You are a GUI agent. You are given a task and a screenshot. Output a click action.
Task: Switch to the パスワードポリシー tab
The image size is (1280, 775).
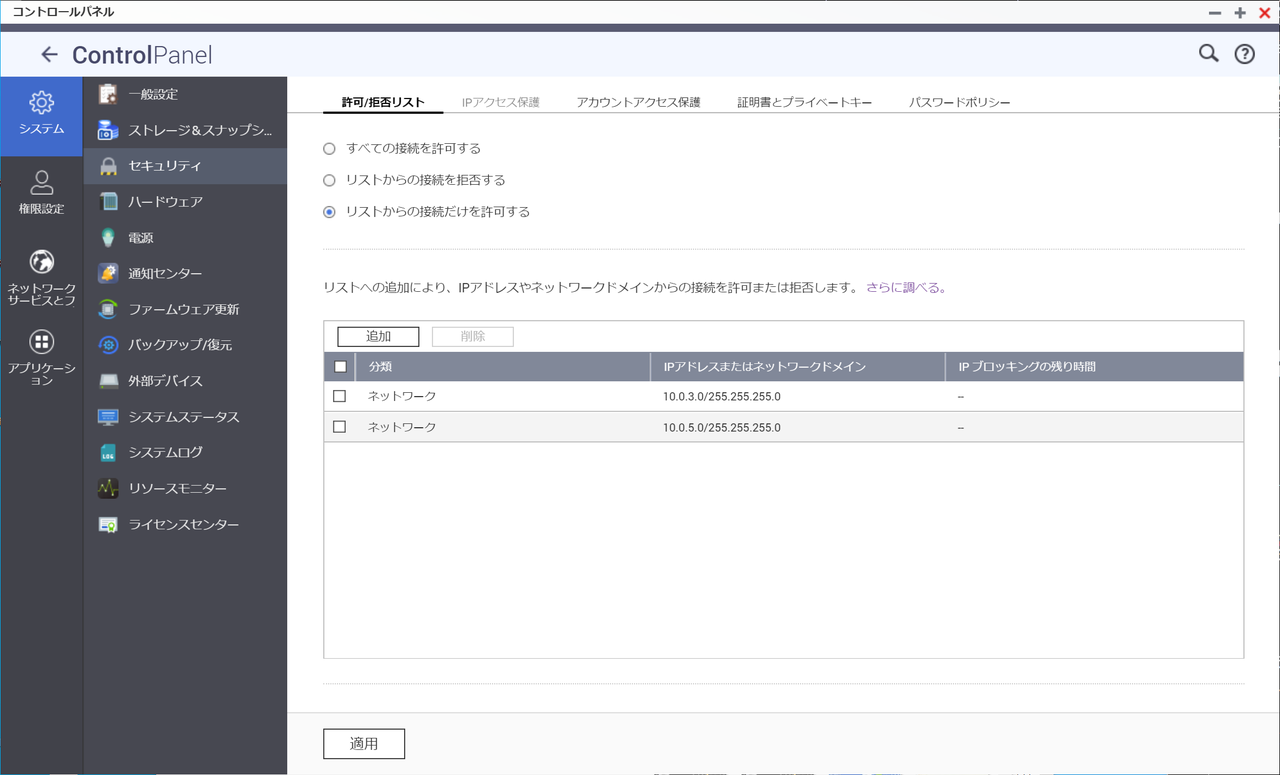click(x=958, y=101)
